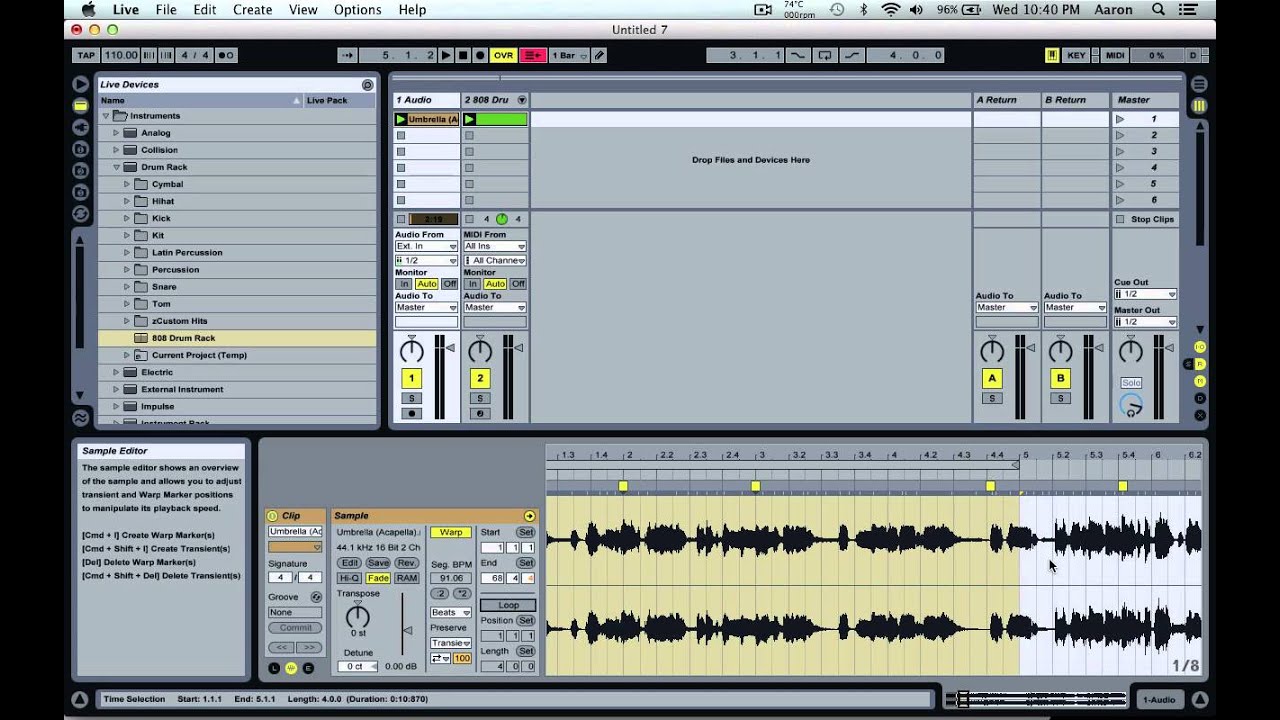Click the groove hot-swap icon

316,597
